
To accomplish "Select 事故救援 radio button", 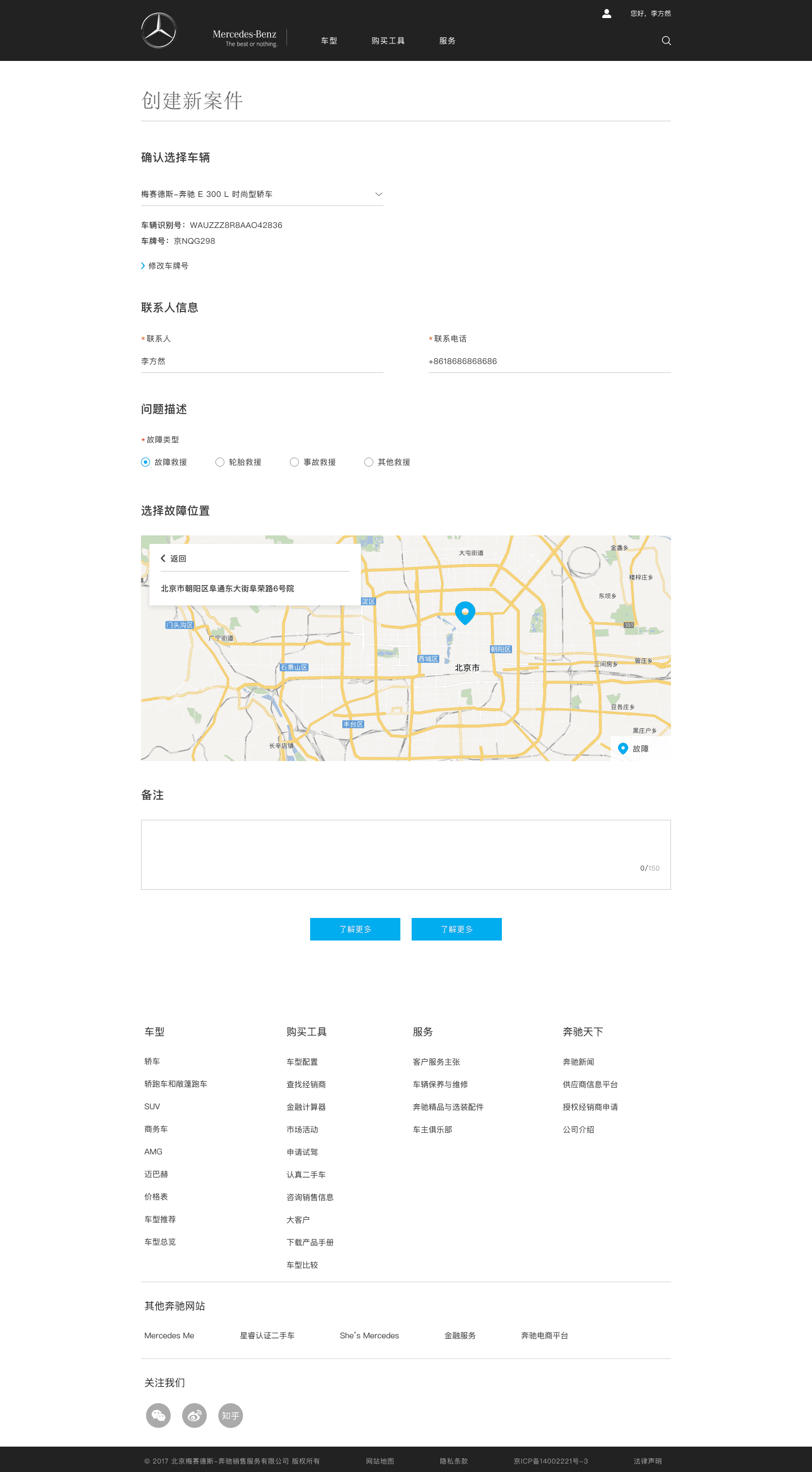I will pos(294,462).
